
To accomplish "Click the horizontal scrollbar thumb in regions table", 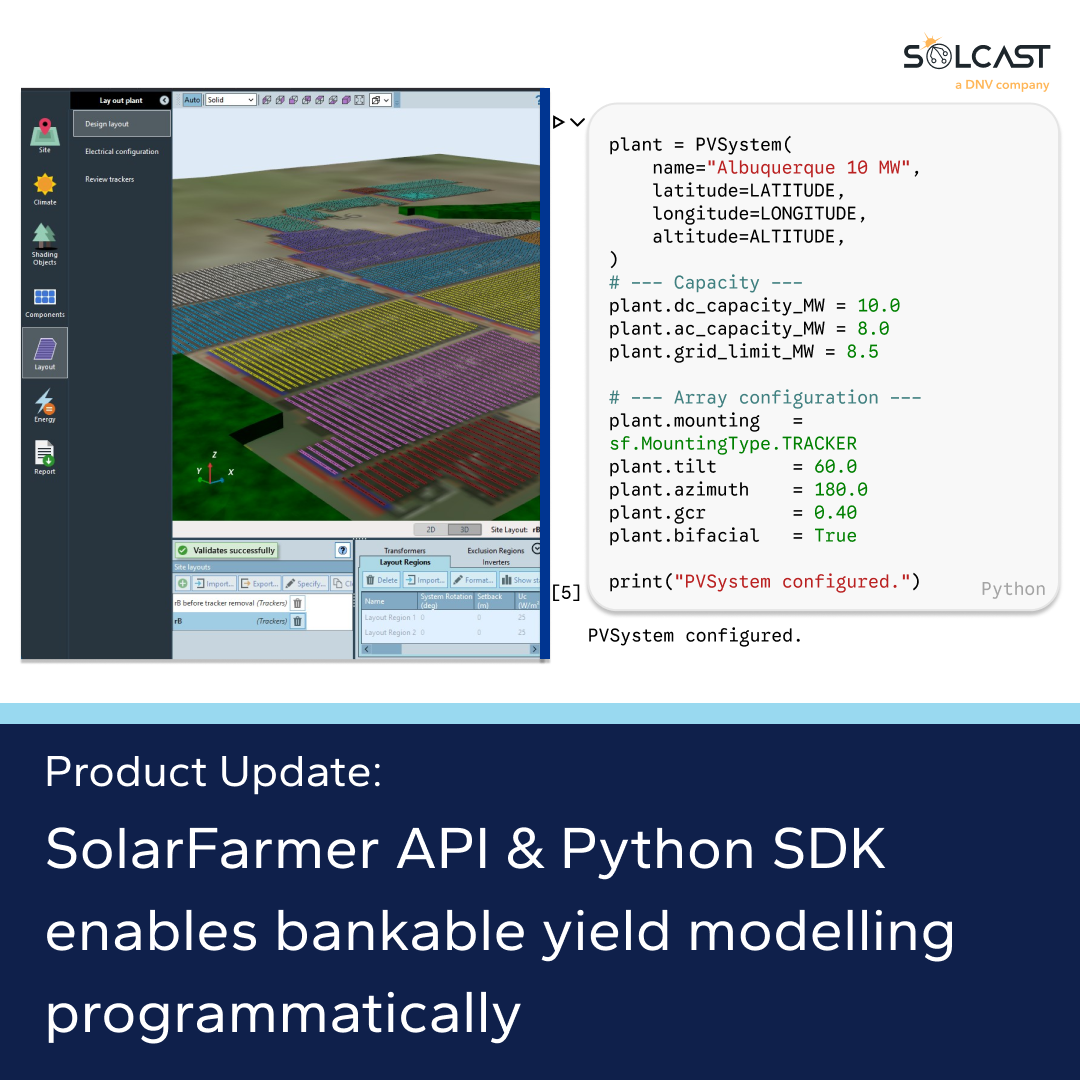I will pyautogui.click(x=386, y=650).
